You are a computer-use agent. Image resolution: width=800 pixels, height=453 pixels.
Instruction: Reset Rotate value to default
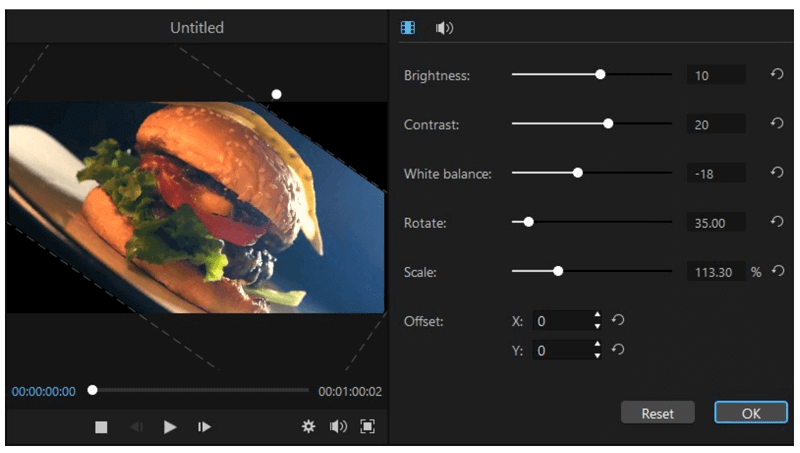click(777, 221)
